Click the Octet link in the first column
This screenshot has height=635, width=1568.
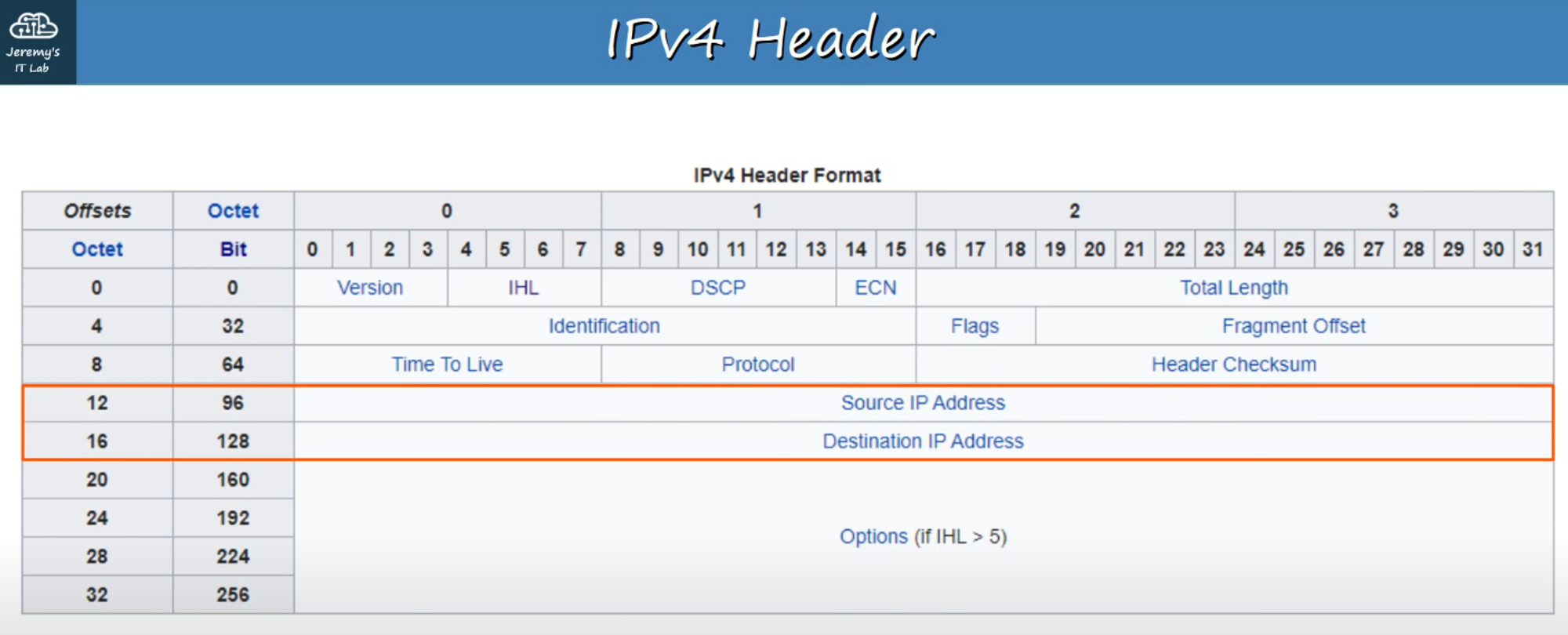[97, 249]
